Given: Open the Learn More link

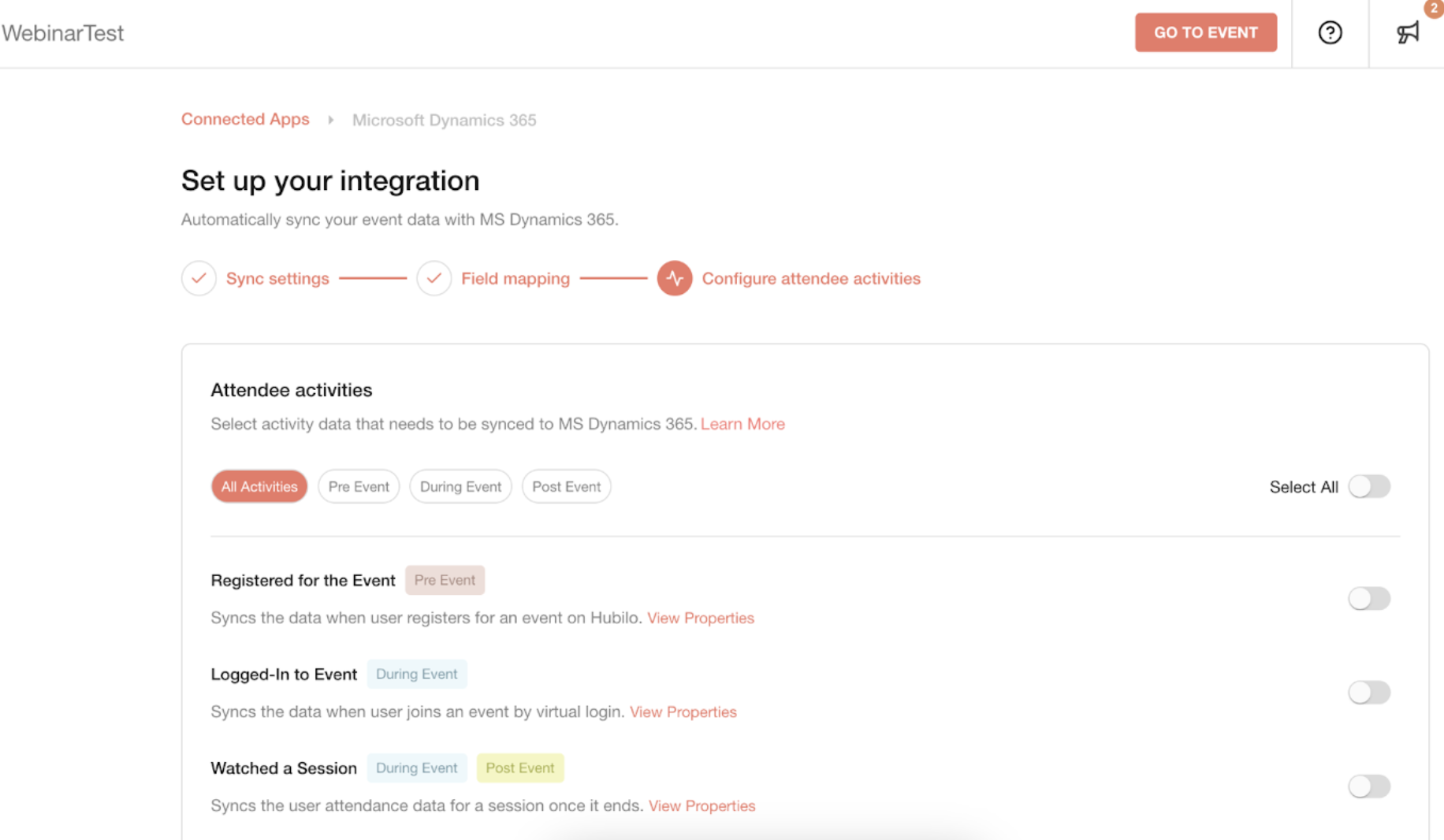Looking at the screenshot, I should (742, 424).
